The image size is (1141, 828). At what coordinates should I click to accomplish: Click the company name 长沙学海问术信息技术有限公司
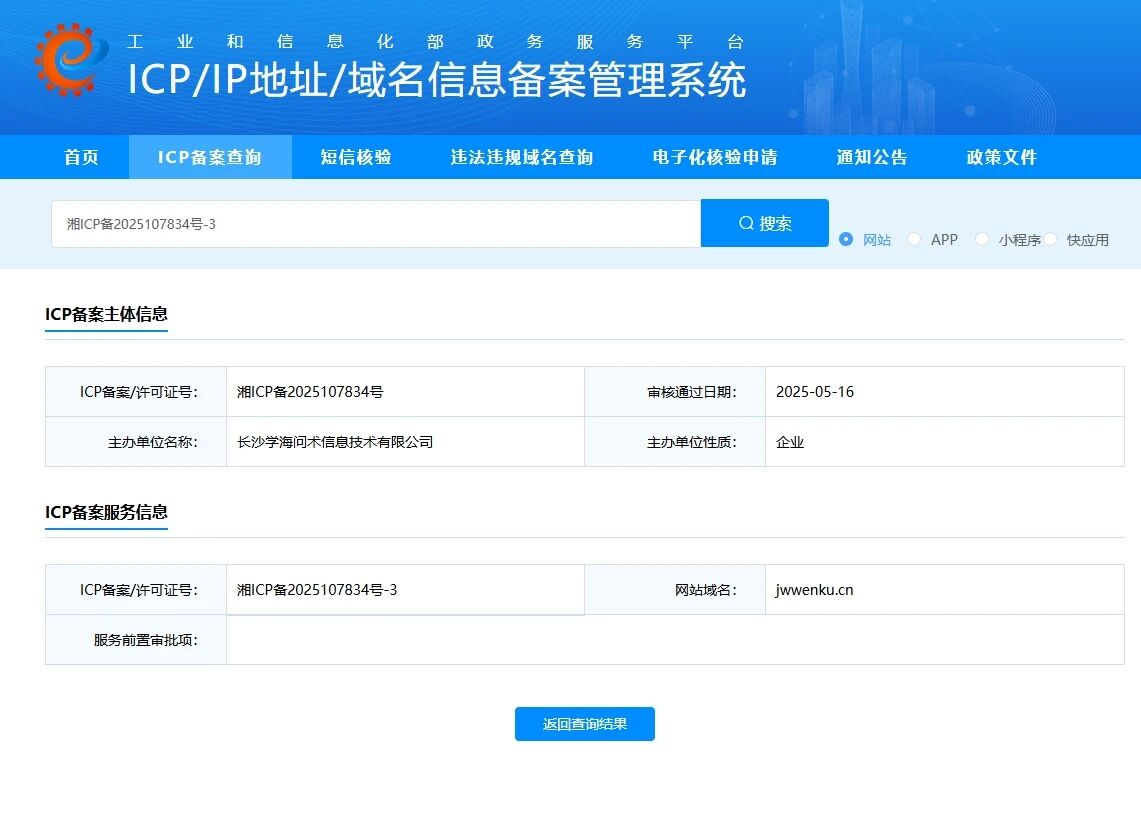(335, 442)
